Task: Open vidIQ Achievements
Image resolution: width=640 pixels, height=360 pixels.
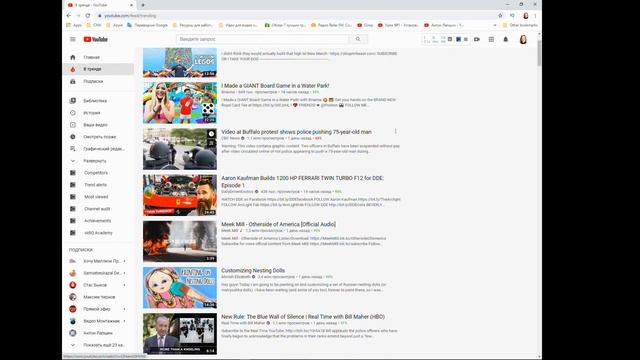Action: [x=98, y=221]
